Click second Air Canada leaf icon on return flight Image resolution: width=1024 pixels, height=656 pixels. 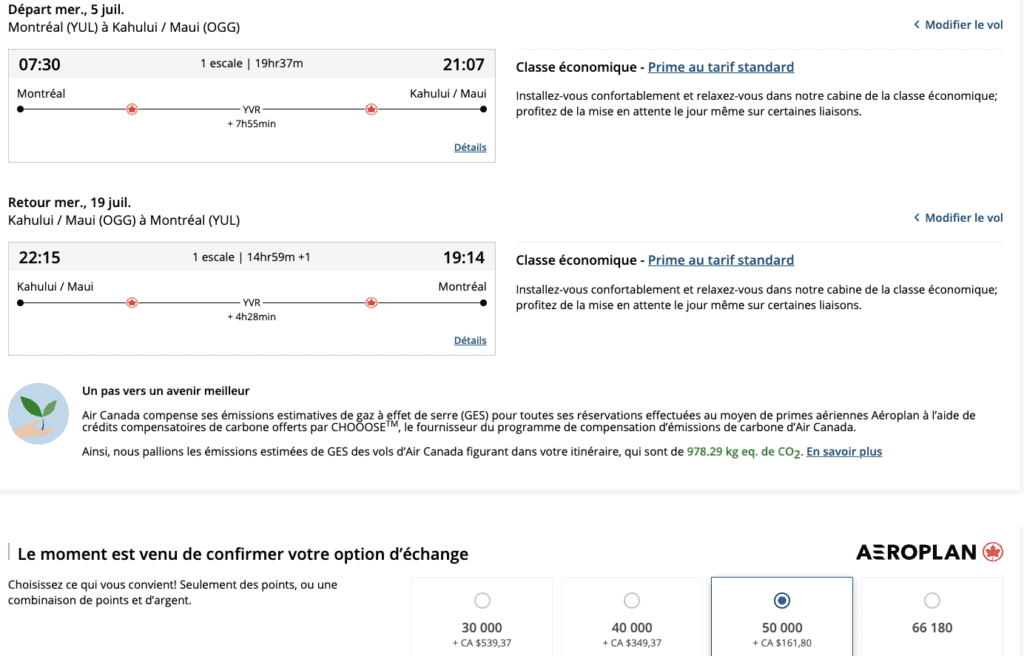tap(371, 301)
